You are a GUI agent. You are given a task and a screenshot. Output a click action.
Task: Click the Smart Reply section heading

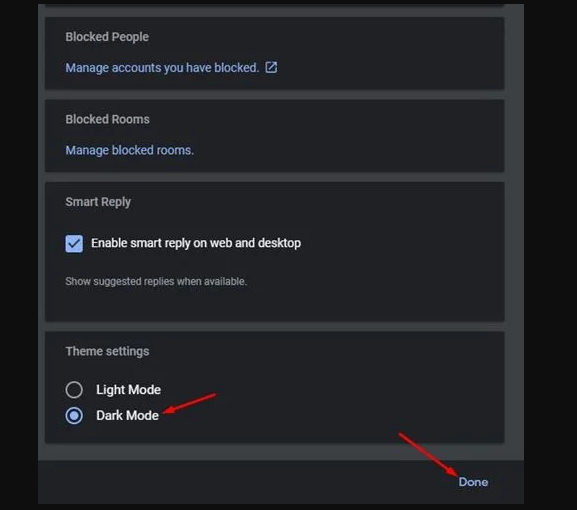pyautogui.click(x=98, y=202)
